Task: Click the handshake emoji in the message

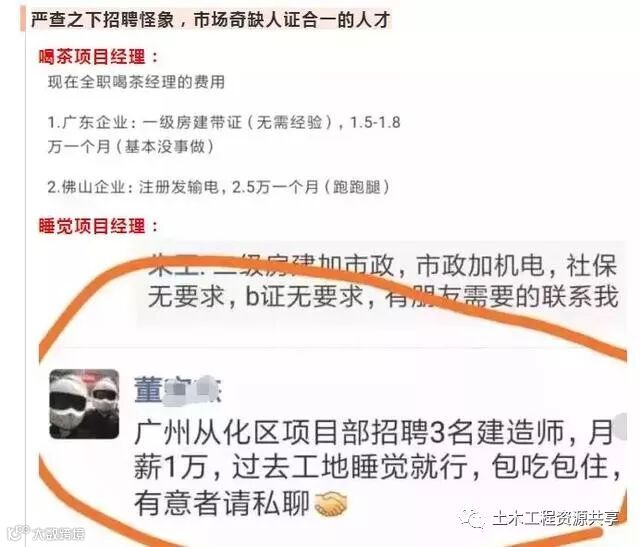Action: (x=331, y=503)
